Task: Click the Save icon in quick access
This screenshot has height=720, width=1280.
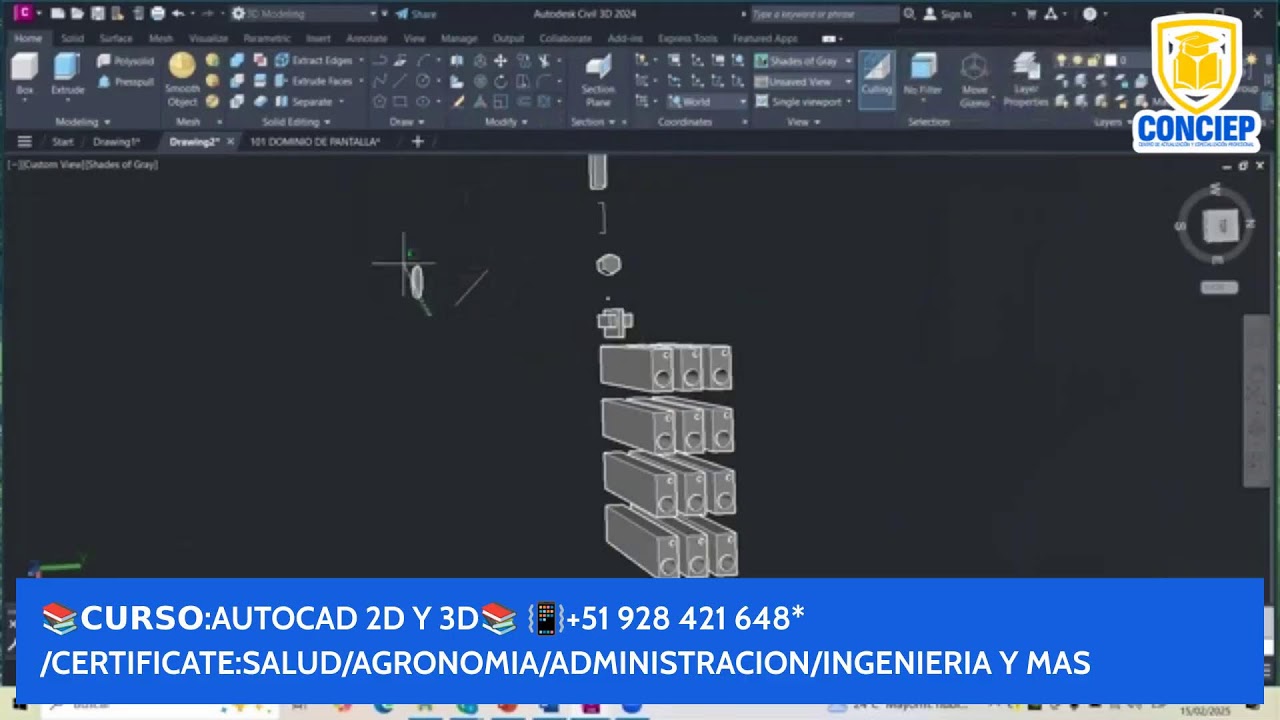Action: point(98,14)
